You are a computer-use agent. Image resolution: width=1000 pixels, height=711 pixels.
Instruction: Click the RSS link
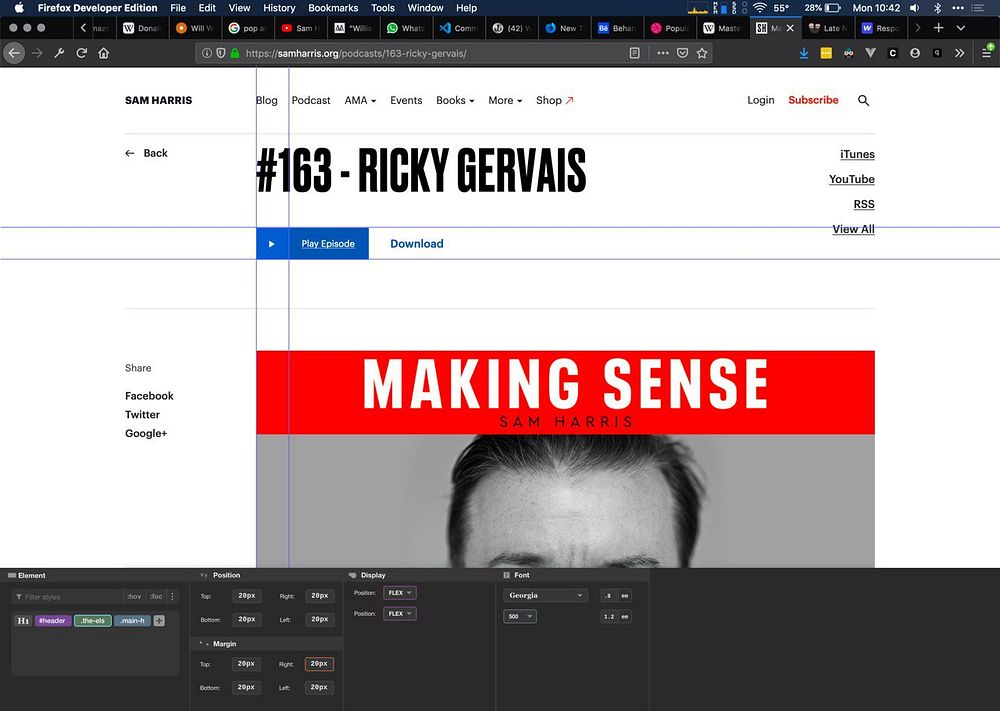[864, 204]
